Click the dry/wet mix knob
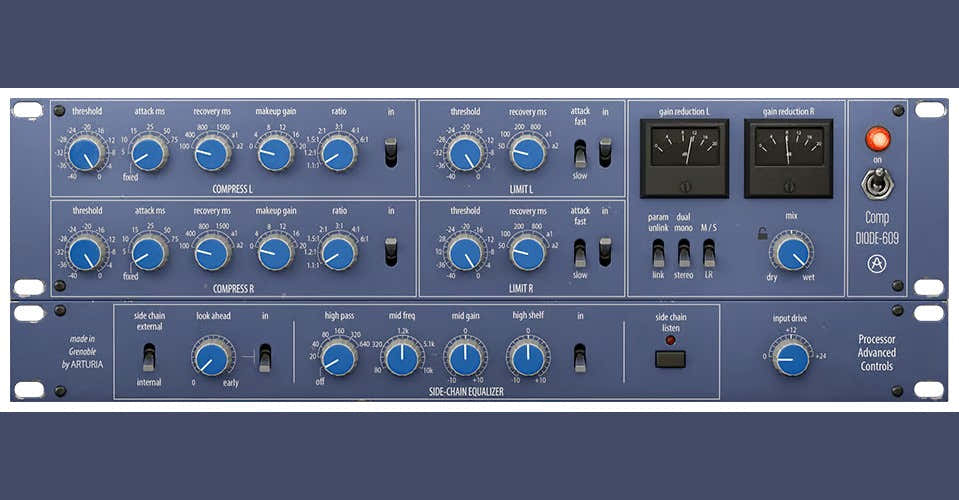 pyautogui.click(x=792, y=253)
